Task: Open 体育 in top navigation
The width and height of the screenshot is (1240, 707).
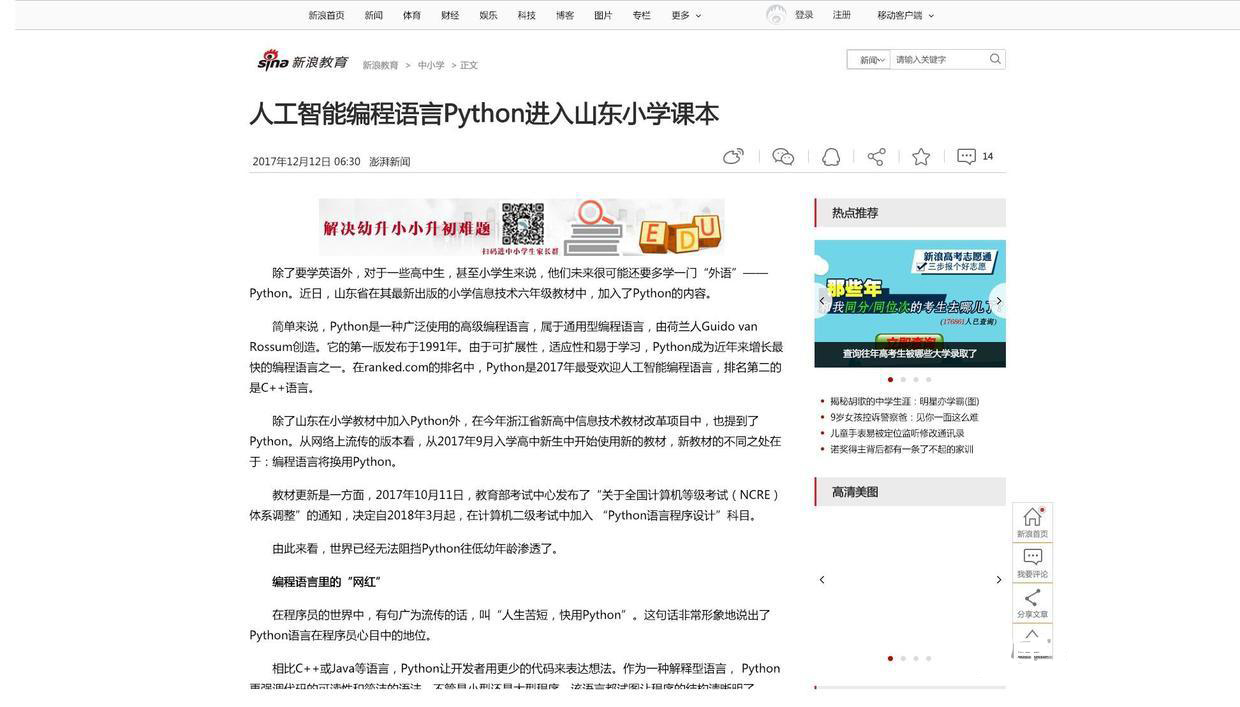Action: click(x=412, y=15)
